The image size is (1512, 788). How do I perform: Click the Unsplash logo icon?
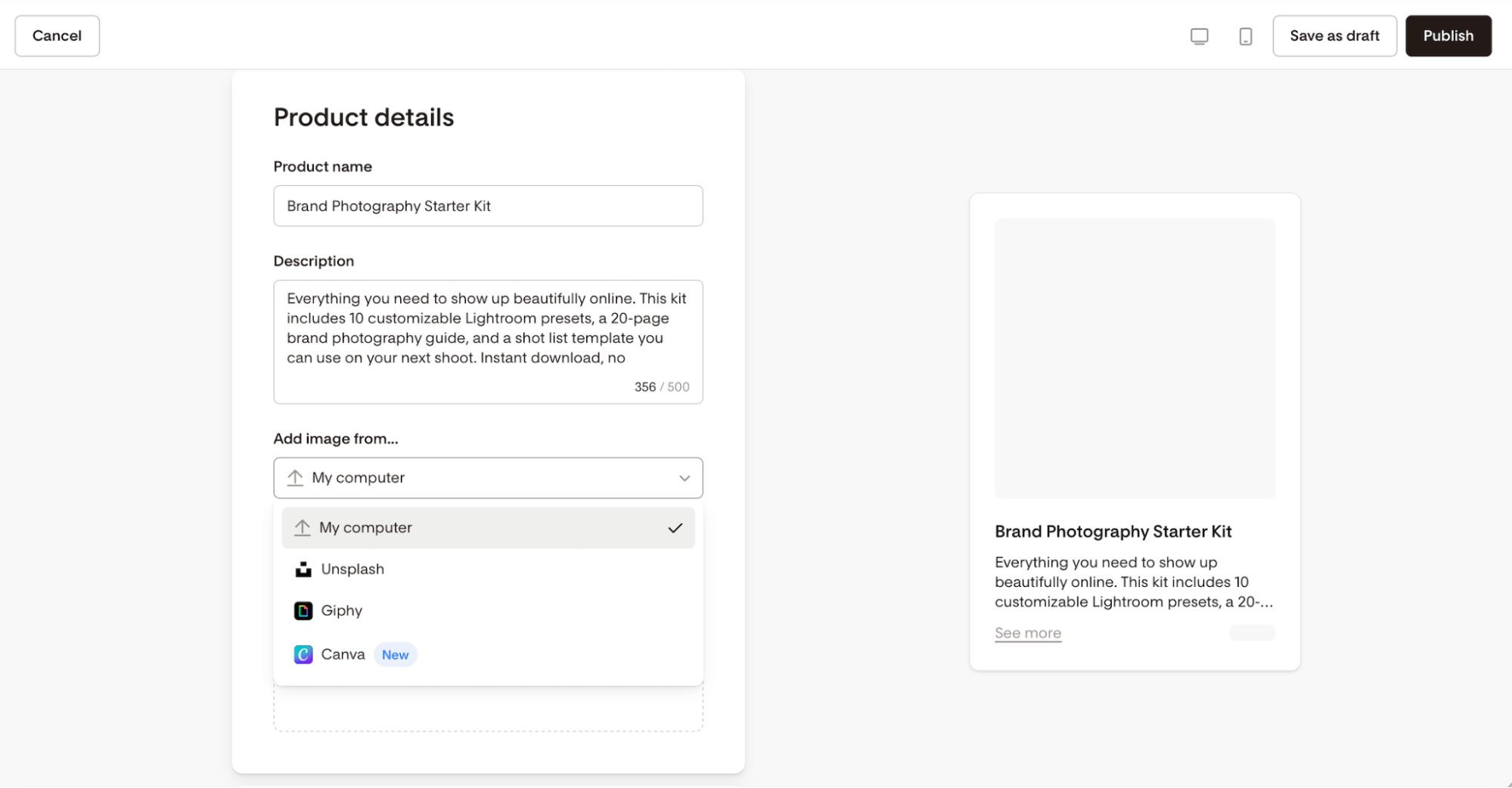(x=303, y=569)
